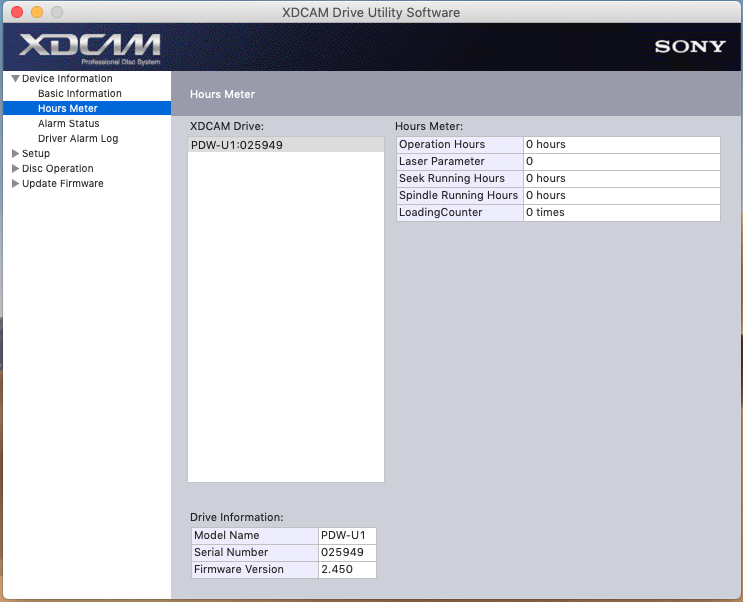Image resolution: width=743 pixels, height=602 pixels.
Task: Click the window title XDCAM Drive Utility Software
Action: pyautogui.click(x=371, y=12)
